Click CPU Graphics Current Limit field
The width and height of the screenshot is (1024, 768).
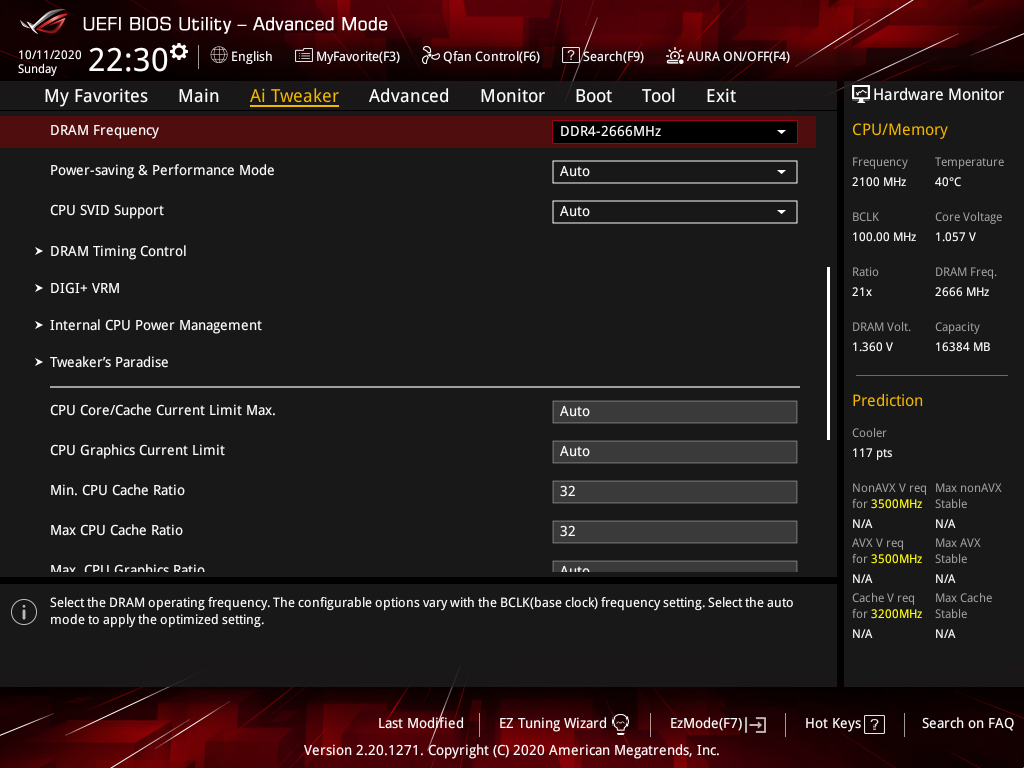[675, 452]
